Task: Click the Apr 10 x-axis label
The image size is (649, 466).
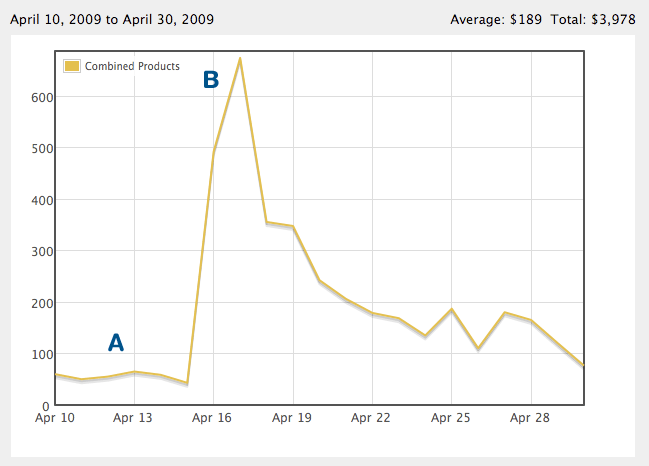Action: (55, 418)
